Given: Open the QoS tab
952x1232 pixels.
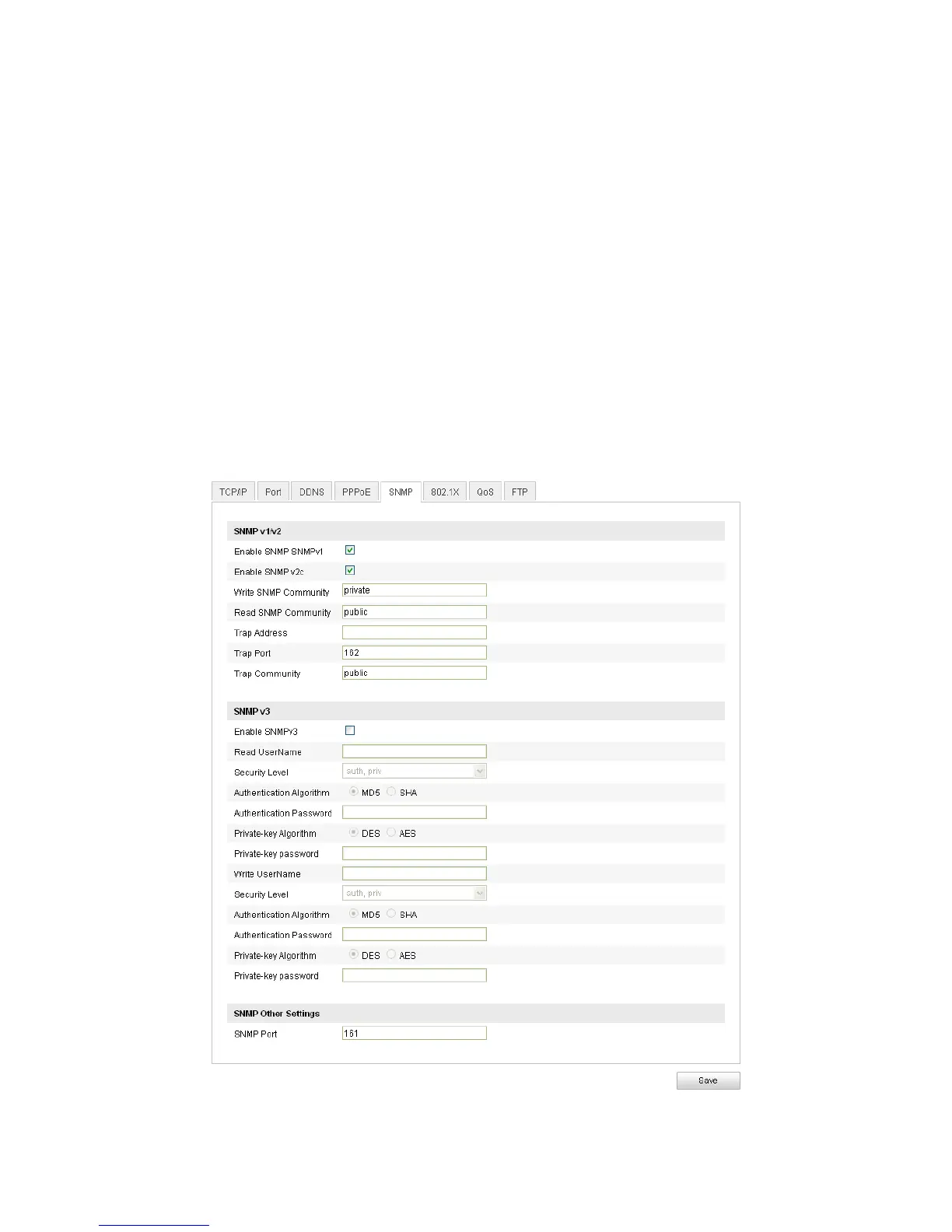Looking at the screenshot, I should click(485, 492).
